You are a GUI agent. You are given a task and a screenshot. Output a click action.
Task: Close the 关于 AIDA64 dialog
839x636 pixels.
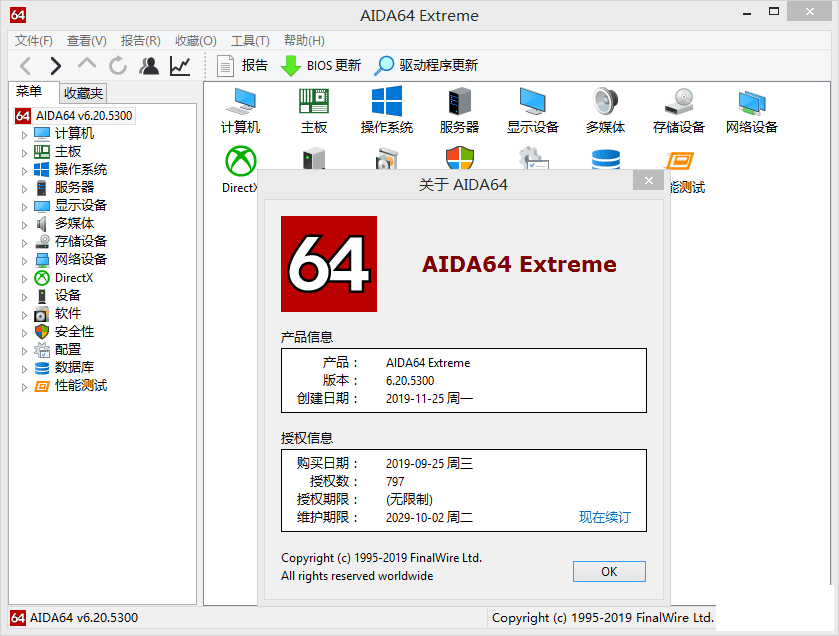[649, 180]
